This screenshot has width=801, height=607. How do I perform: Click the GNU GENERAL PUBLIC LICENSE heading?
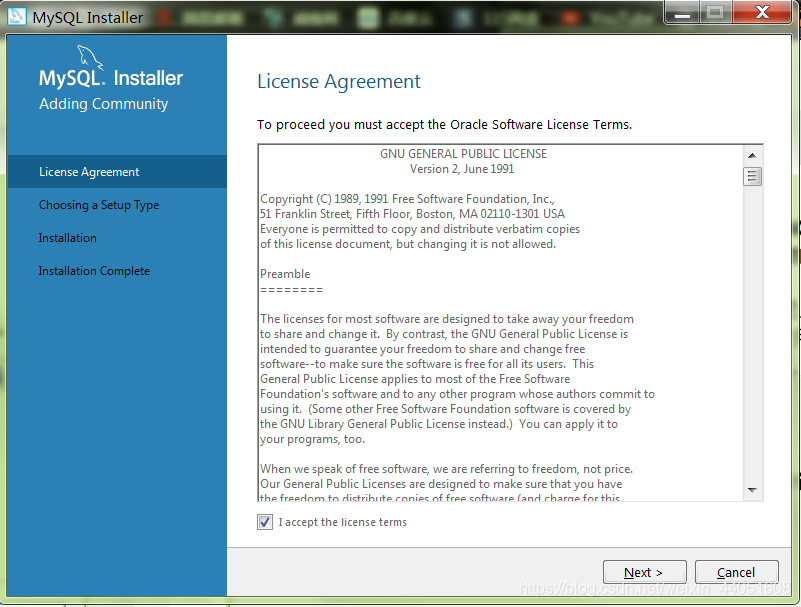(463, 154)
